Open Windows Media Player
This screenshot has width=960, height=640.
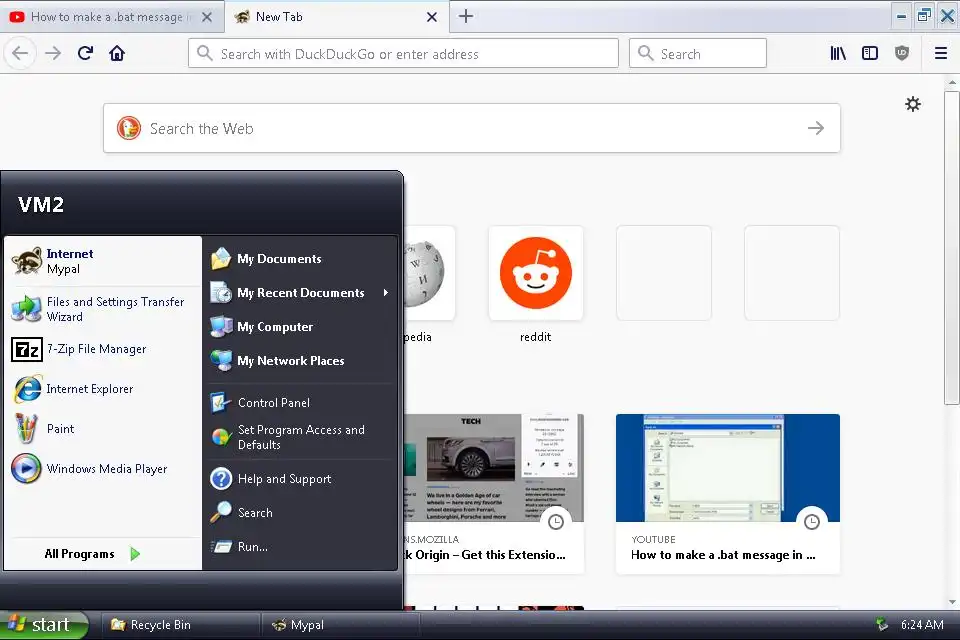coord(103,469)
